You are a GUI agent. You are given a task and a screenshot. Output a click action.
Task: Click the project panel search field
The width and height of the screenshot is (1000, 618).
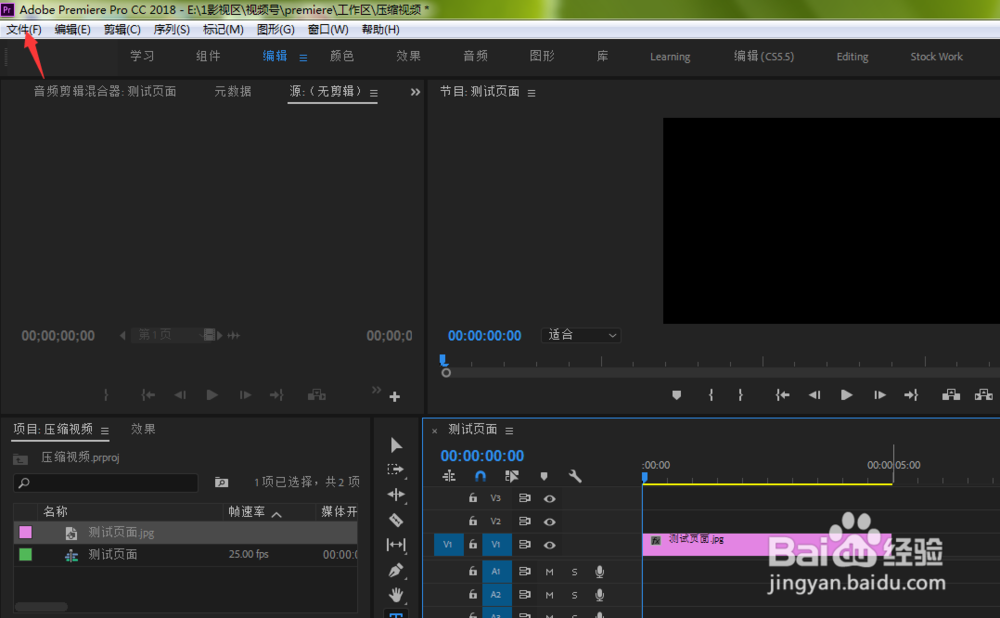(106, 483)
